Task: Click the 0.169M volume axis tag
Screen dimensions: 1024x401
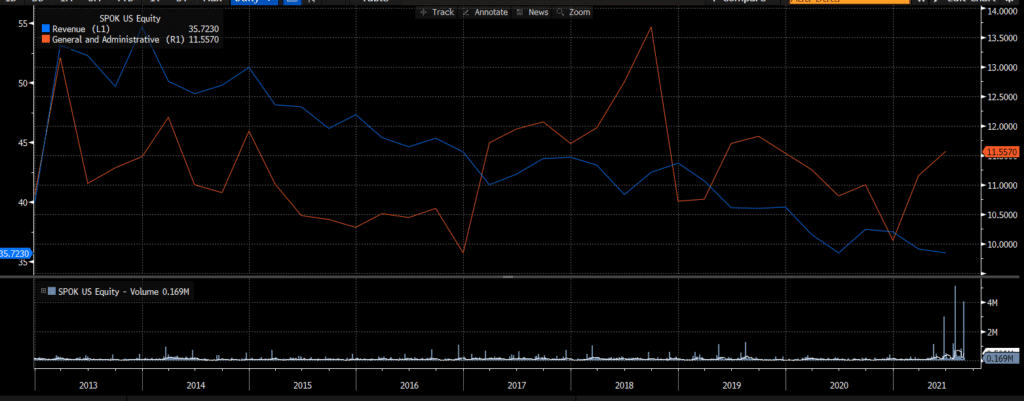Action: pos(1001,357)
